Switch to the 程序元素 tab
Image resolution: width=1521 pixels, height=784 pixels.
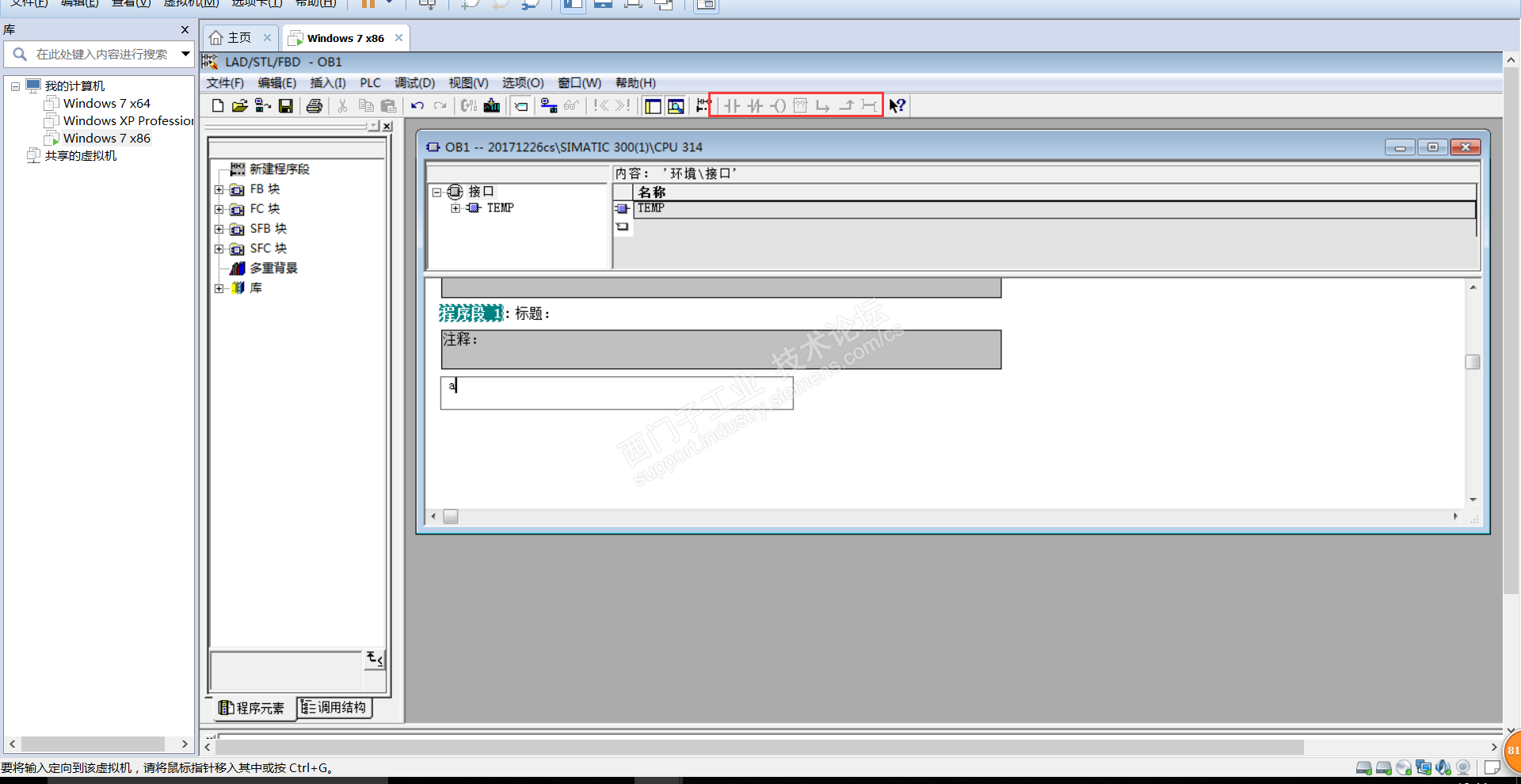[x=251, y=708]
